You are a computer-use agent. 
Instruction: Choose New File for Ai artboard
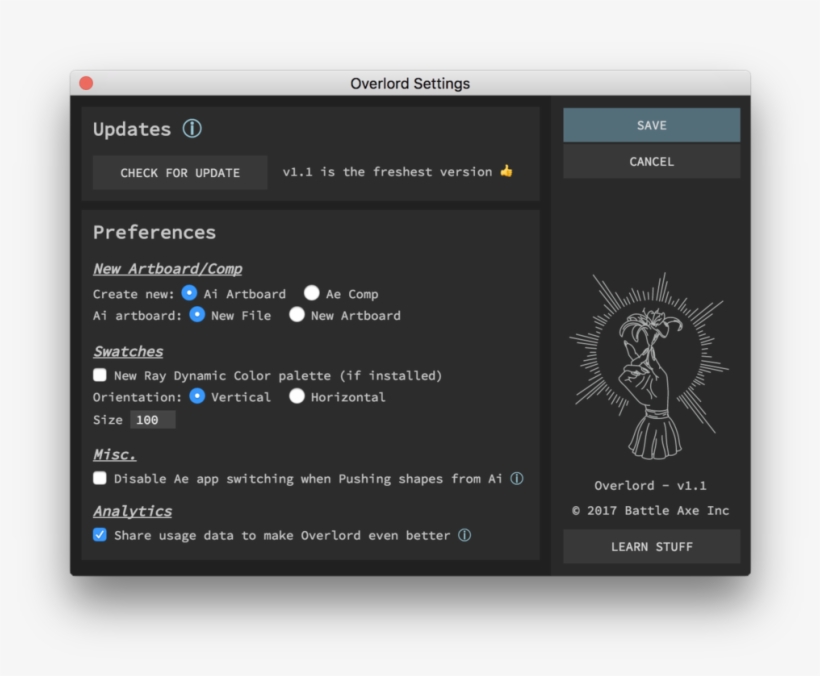(197, 315)
